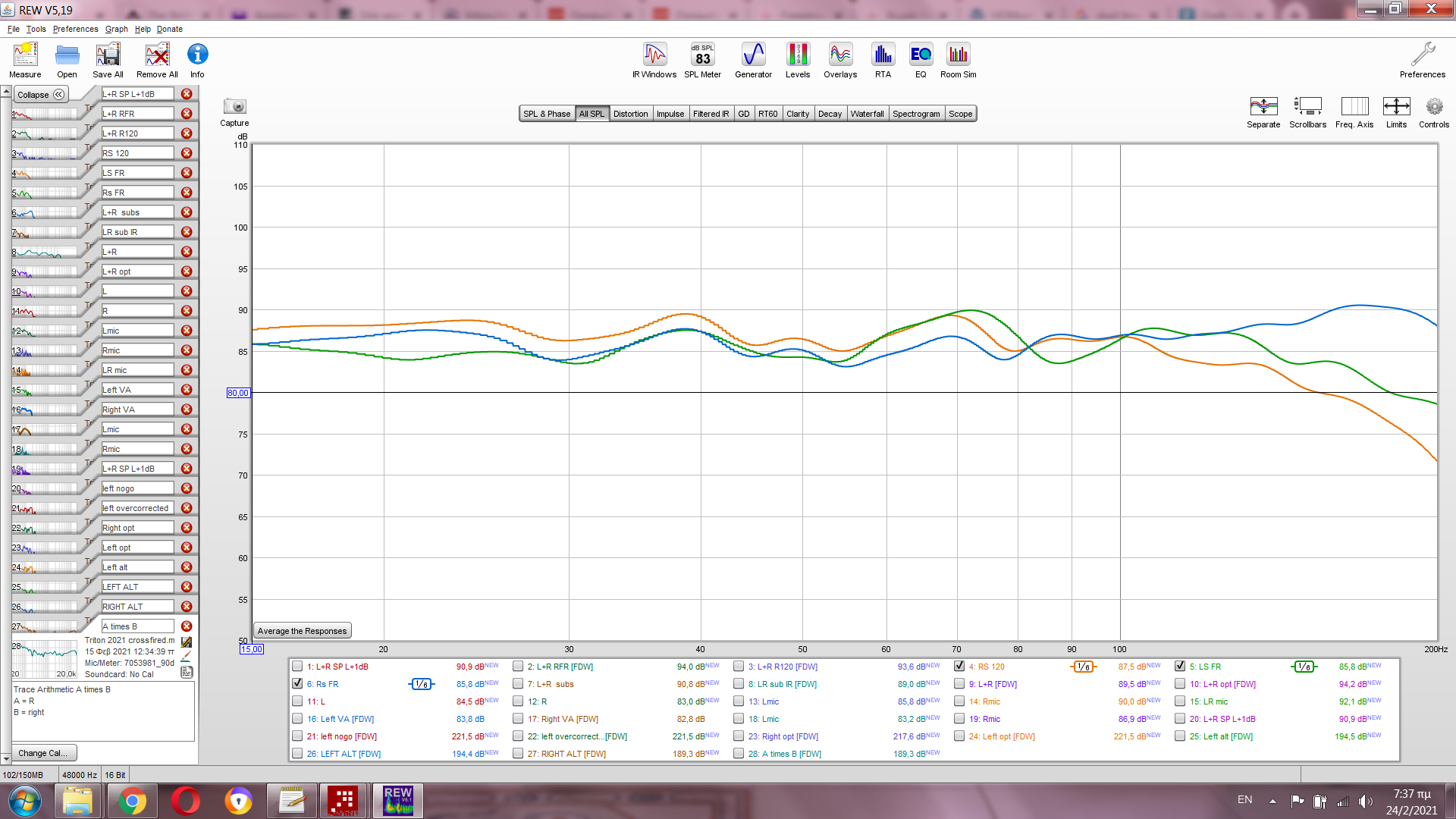Enable trace 28: A times B checkbox
Viewport: 1456px width, 819px height.
[739, 754]
